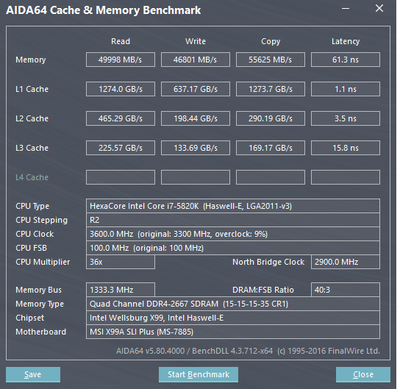The width and height of the screenshot is (400, 389).
Task: Select the Memory Latency 61.3 ns field
Action: (345, 60)
